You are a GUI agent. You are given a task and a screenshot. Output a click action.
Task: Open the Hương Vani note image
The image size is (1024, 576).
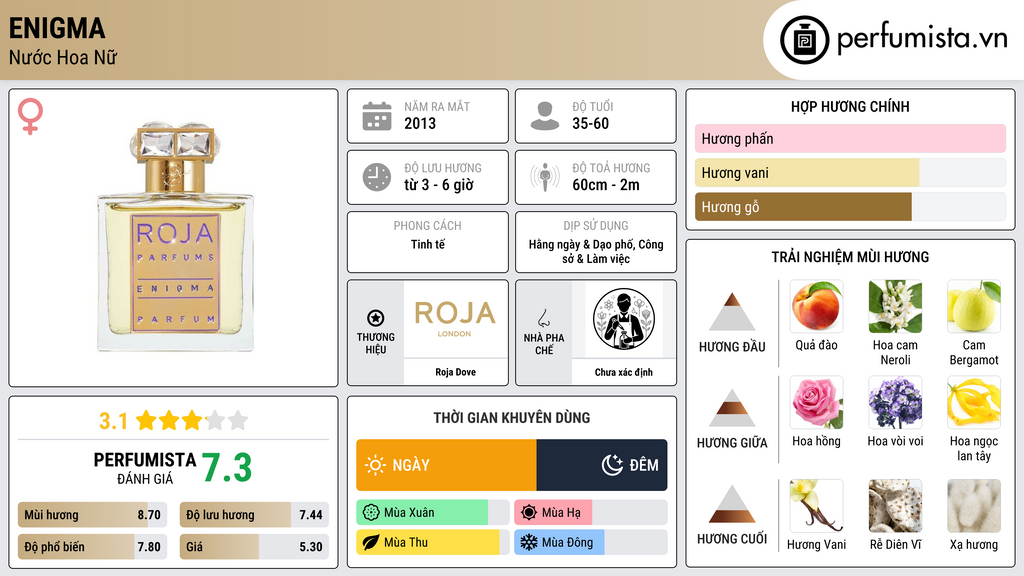816,506
